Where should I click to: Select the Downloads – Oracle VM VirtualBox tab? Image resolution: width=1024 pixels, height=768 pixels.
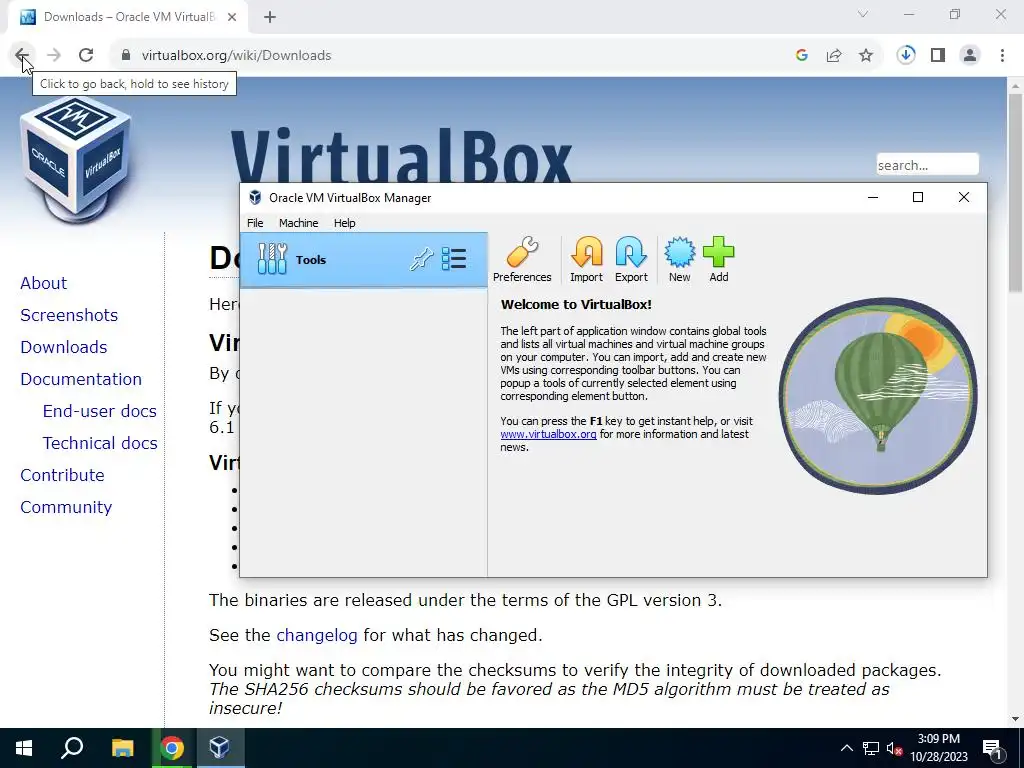pyautogui.click(x=128, y=17)
